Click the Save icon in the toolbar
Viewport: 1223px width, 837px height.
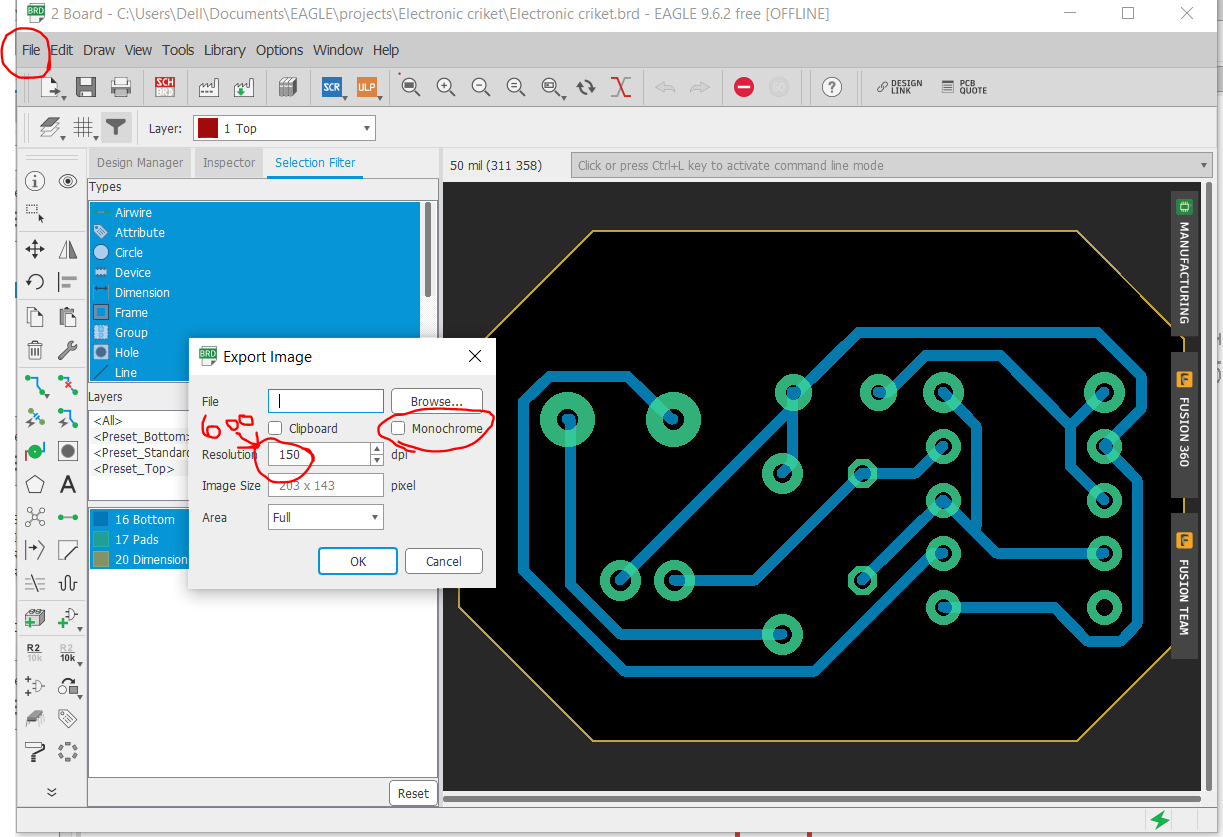(x=86, y=87)
